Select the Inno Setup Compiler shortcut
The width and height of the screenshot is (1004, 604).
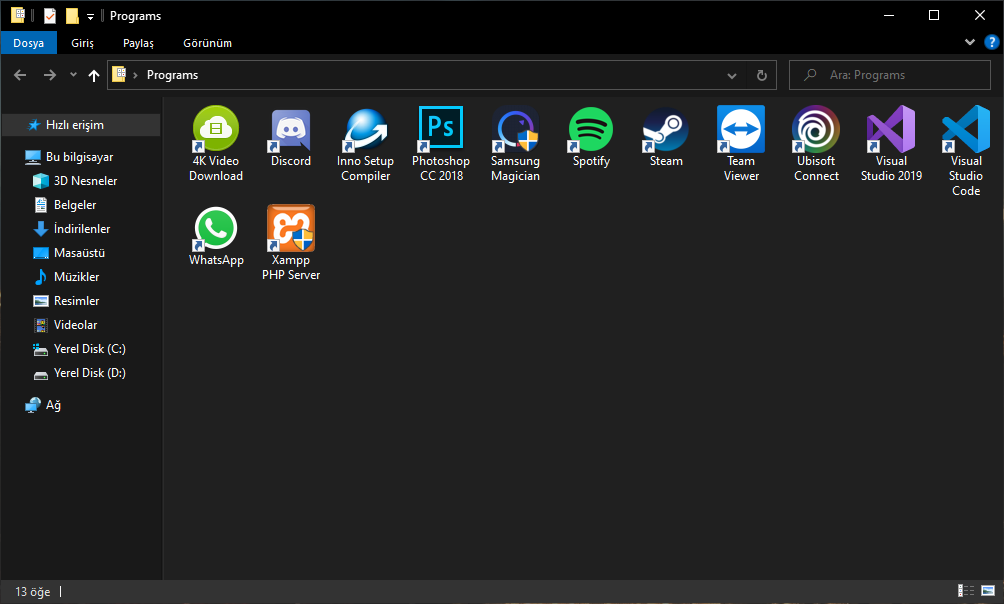[366, 144]
